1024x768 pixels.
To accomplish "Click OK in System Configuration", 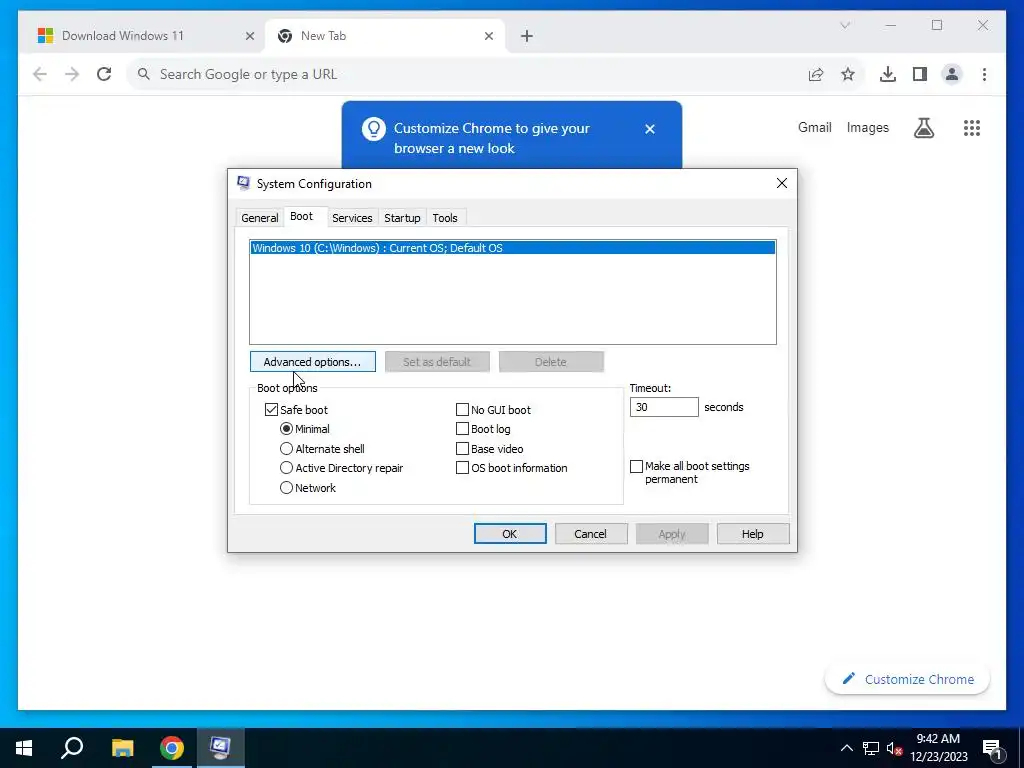I will pyautogui.click(x=510, y=534).
